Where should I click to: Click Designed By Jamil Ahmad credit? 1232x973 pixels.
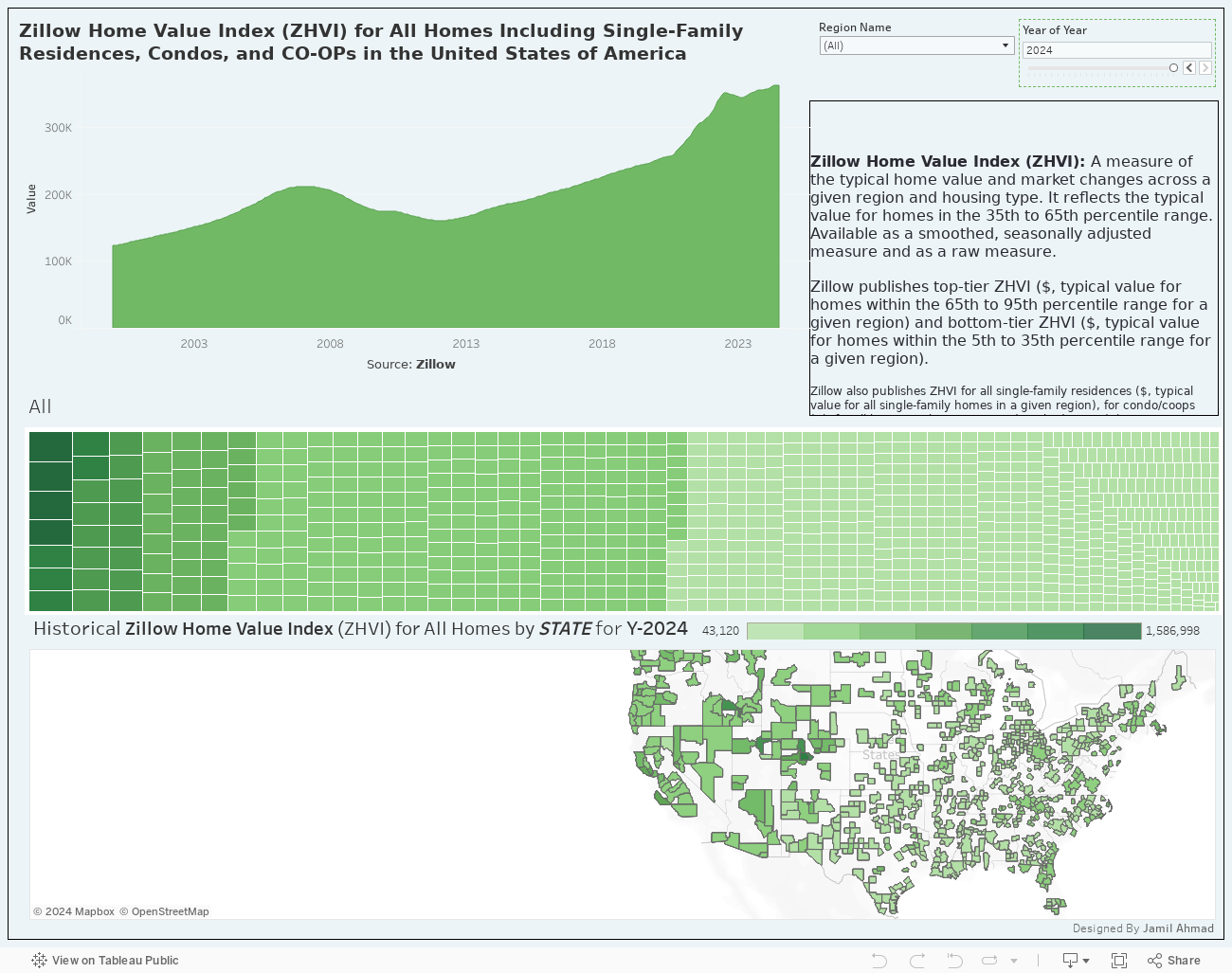1143,928
